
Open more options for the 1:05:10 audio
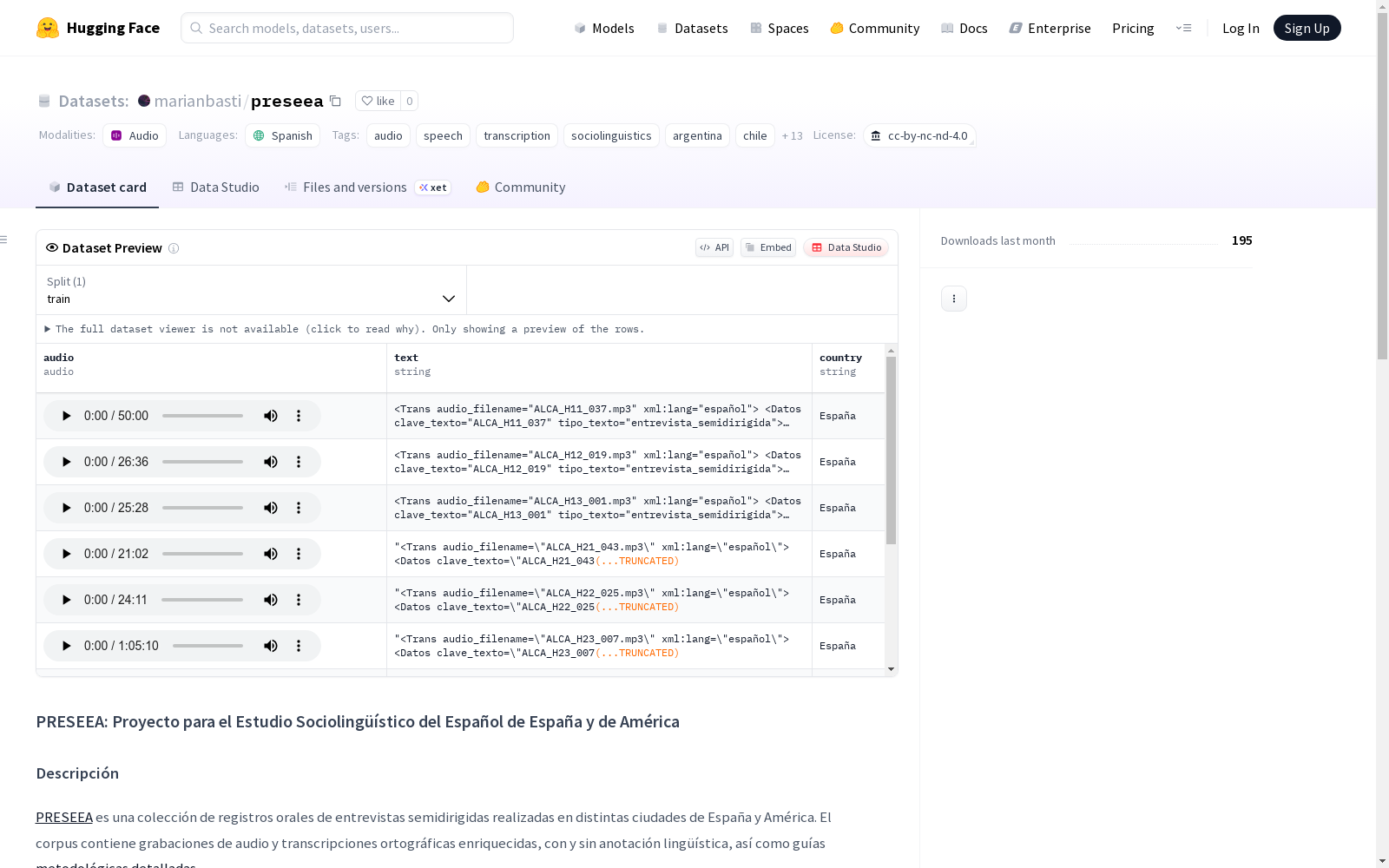point(299,646)
